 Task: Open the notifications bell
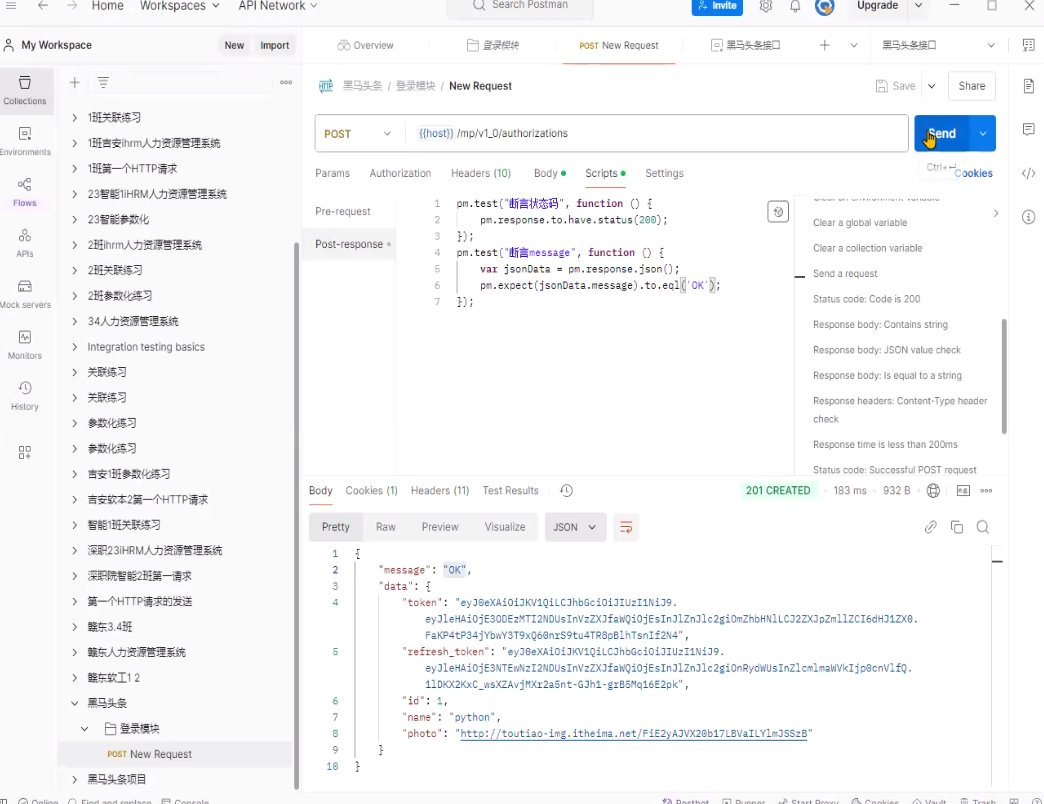tap(795, 6)
